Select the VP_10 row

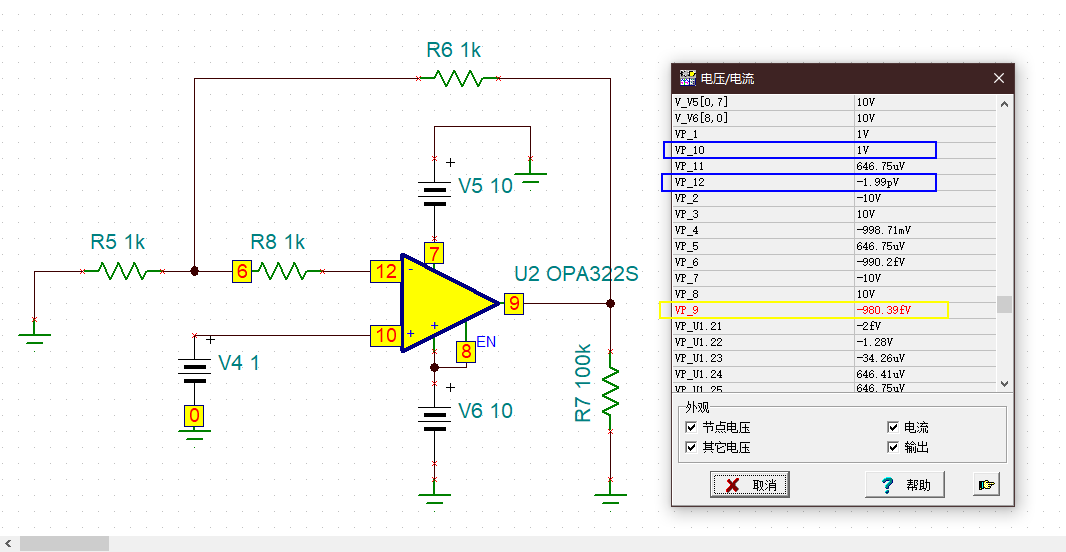[835, 150]
